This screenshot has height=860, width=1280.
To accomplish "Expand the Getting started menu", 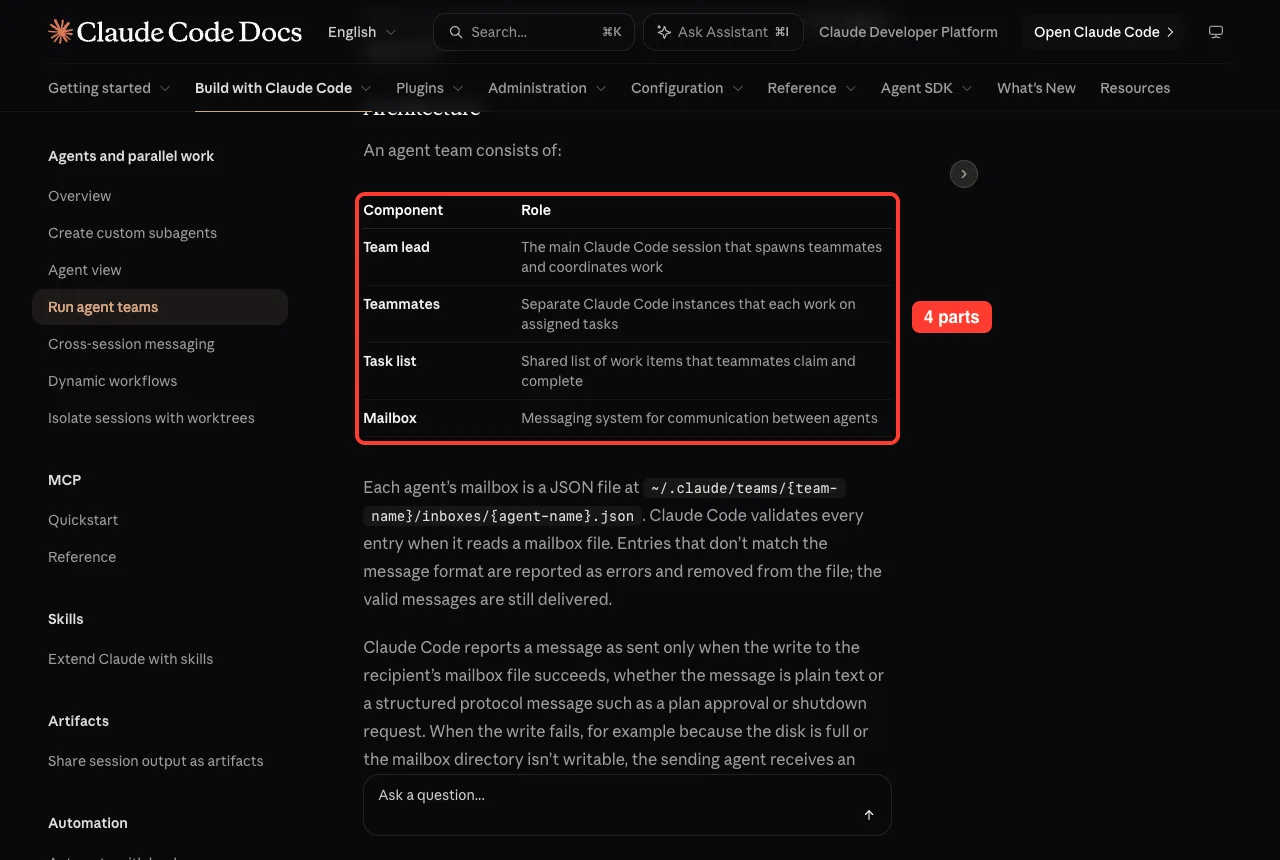I will pos(109,88).
